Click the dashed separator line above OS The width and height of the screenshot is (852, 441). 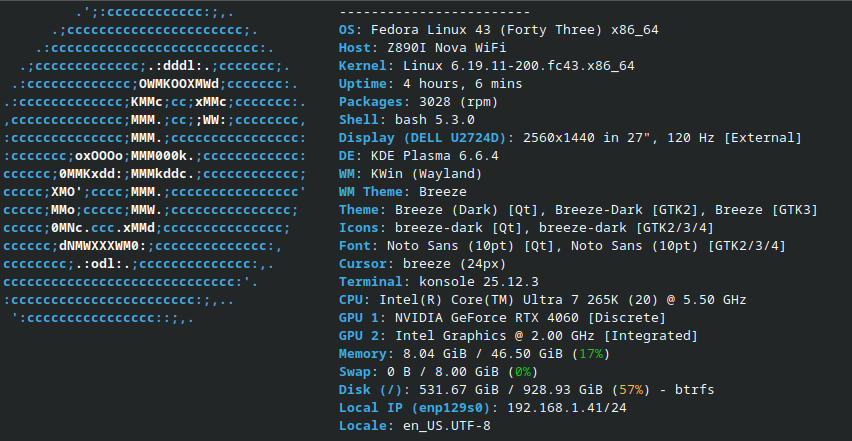tap(435, 12)
